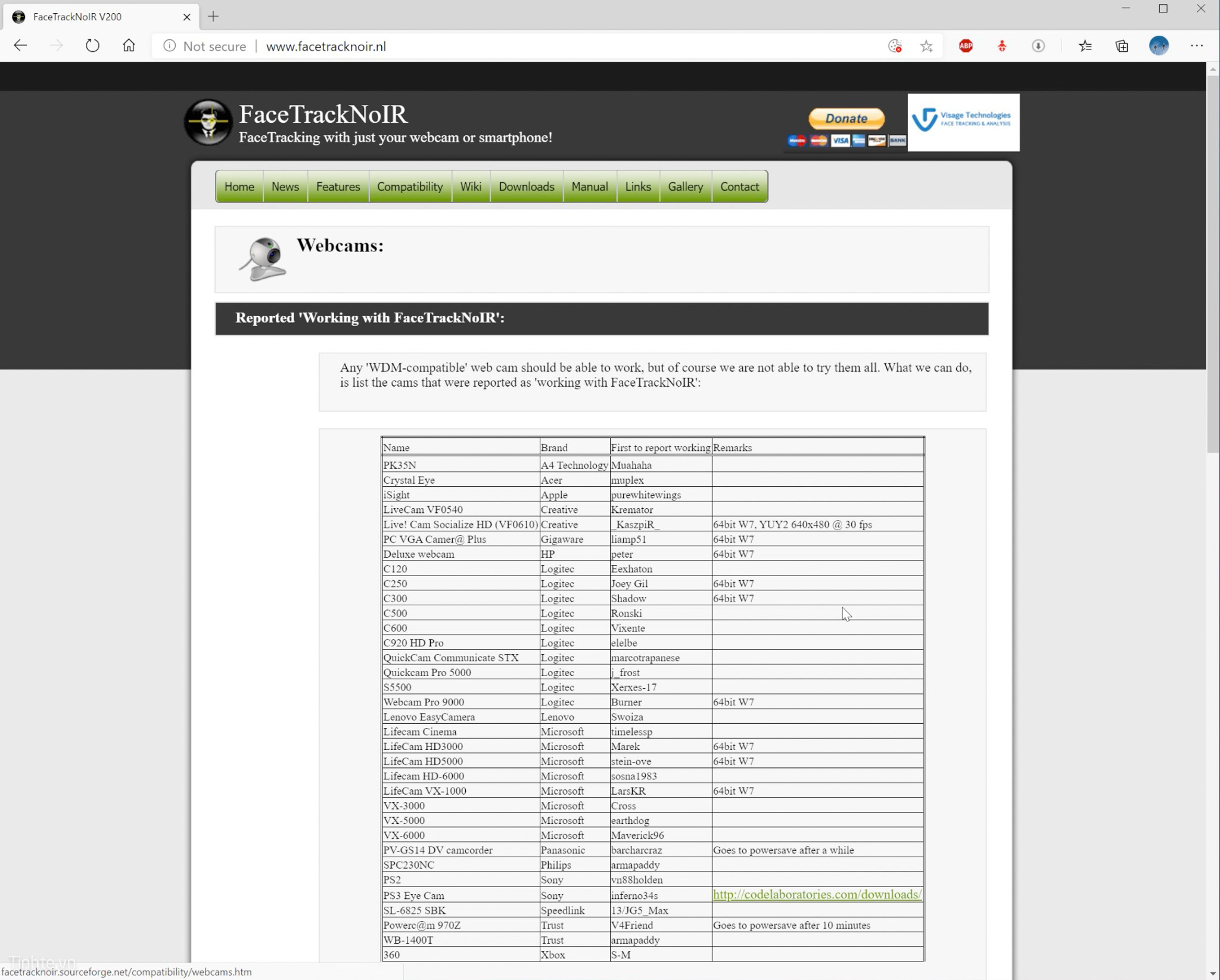Screen dimensions: 1220x980
Task: Click the webcam illustration icon
Action: click(x=263, y=259)
